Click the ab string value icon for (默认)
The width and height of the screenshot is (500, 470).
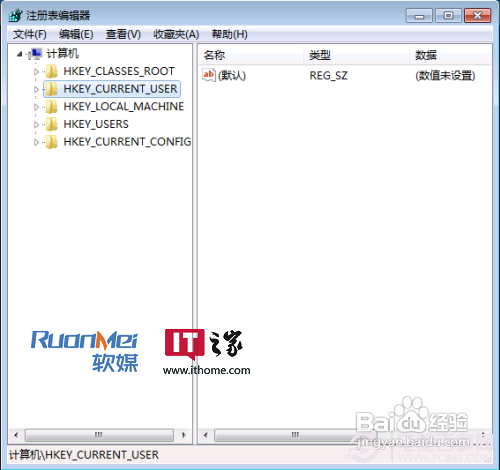click(209, 75)
